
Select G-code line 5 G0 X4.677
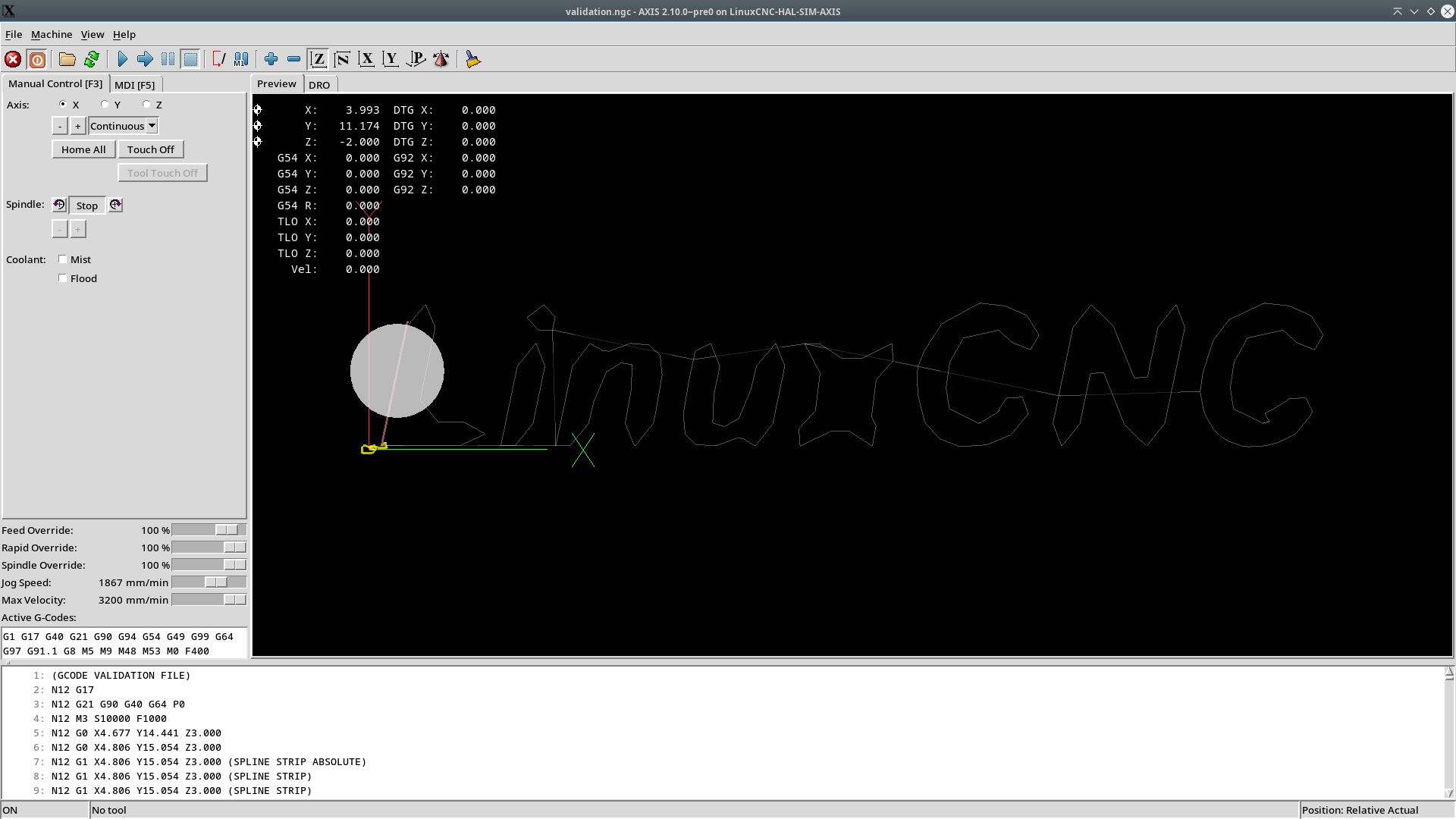[136, 733]
